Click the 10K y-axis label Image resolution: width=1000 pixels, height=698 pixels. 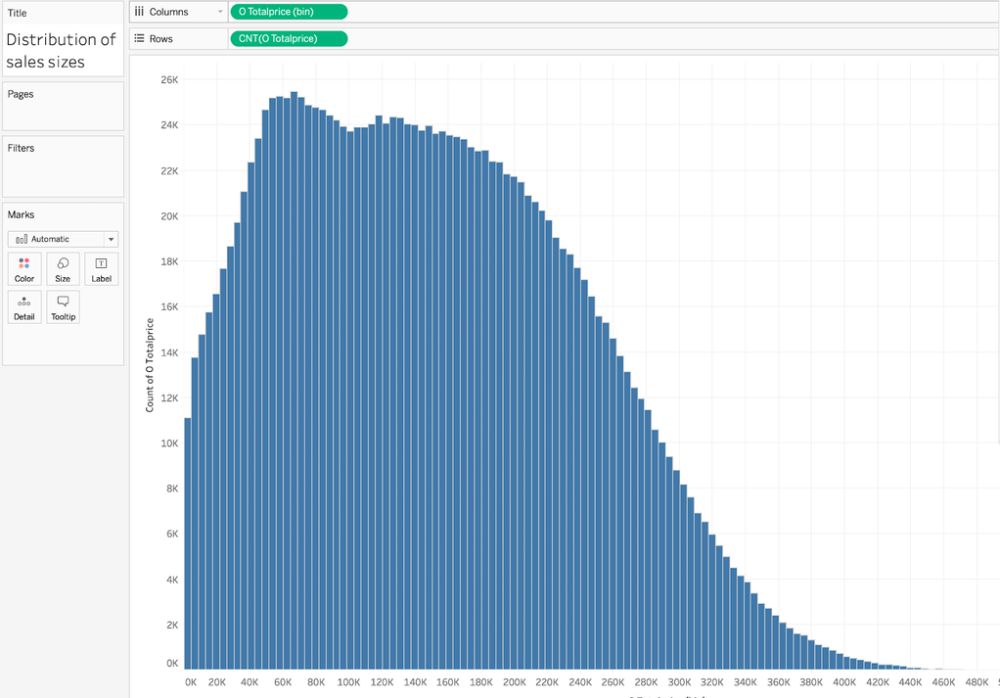[x=169, y=443]
